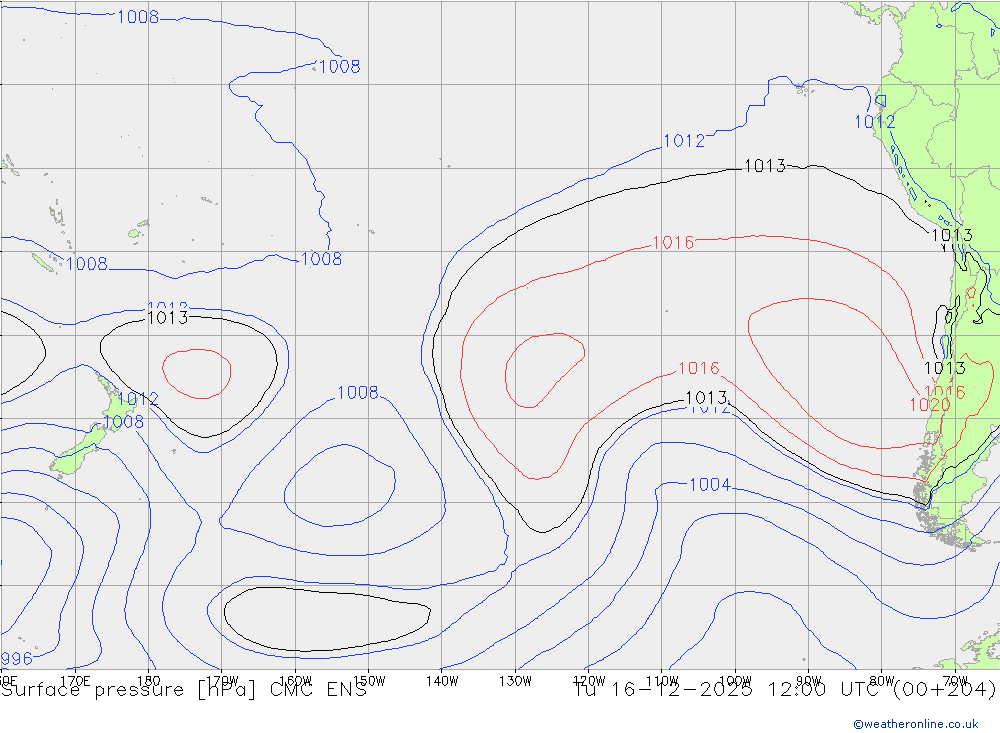Click the 'Surface pressure [hPa] CMC ENS' title
Image resolution: width=1000 pixels, height=733 pixels.
(x=184, y=690)
